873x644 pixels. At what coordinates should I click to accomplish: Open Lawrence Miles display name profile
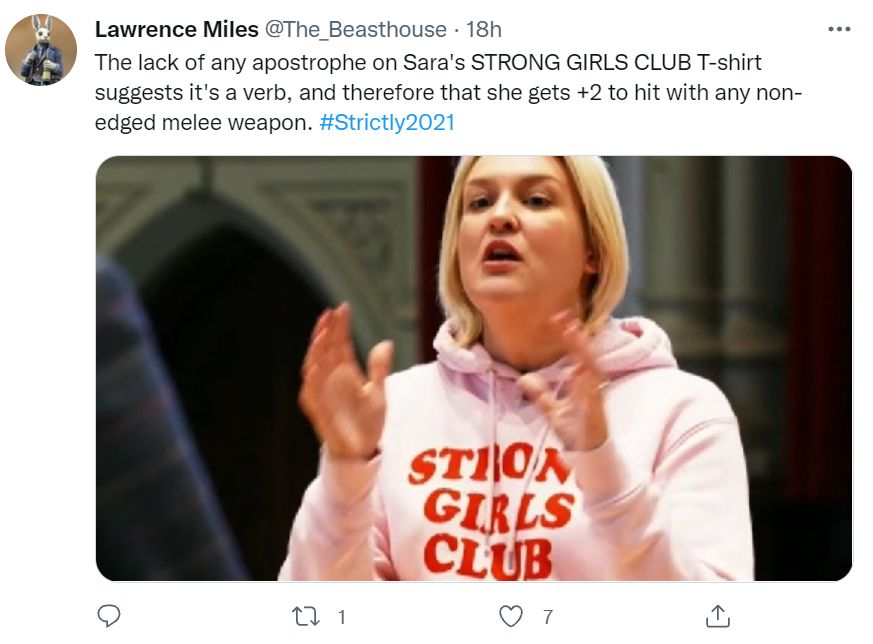pyautogui.click(x=175, y=30)
